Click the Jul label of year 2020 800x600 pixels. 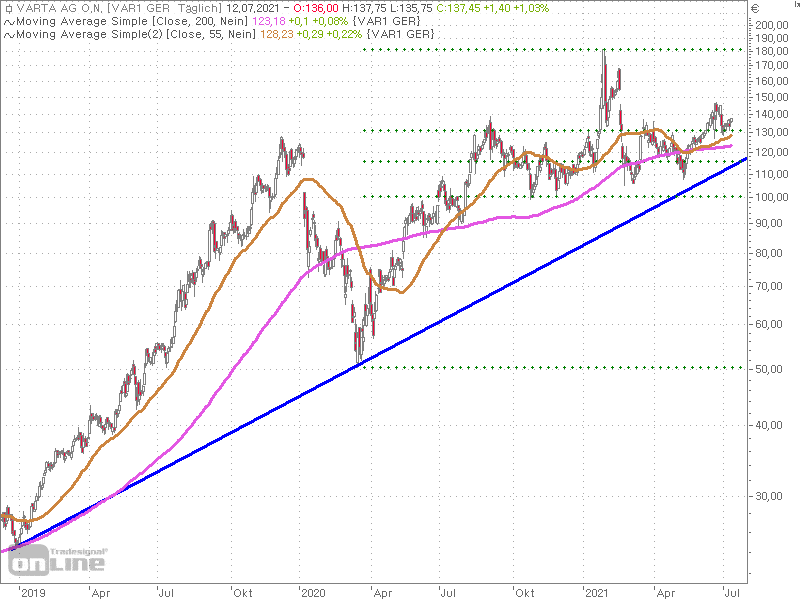click(x=448, y=593)
